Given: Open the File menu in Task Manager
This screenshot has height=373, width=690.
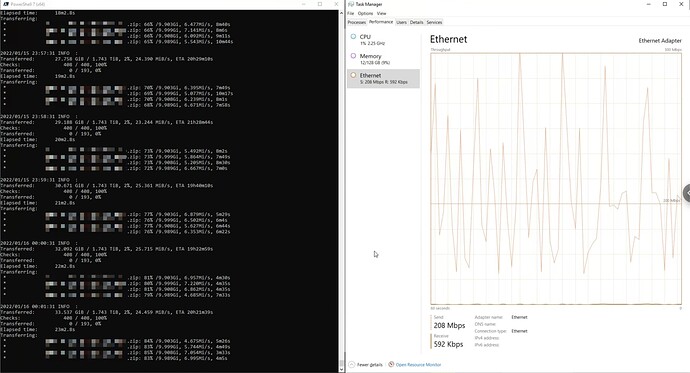Looking at the screenshot, I should click(351, 14).
